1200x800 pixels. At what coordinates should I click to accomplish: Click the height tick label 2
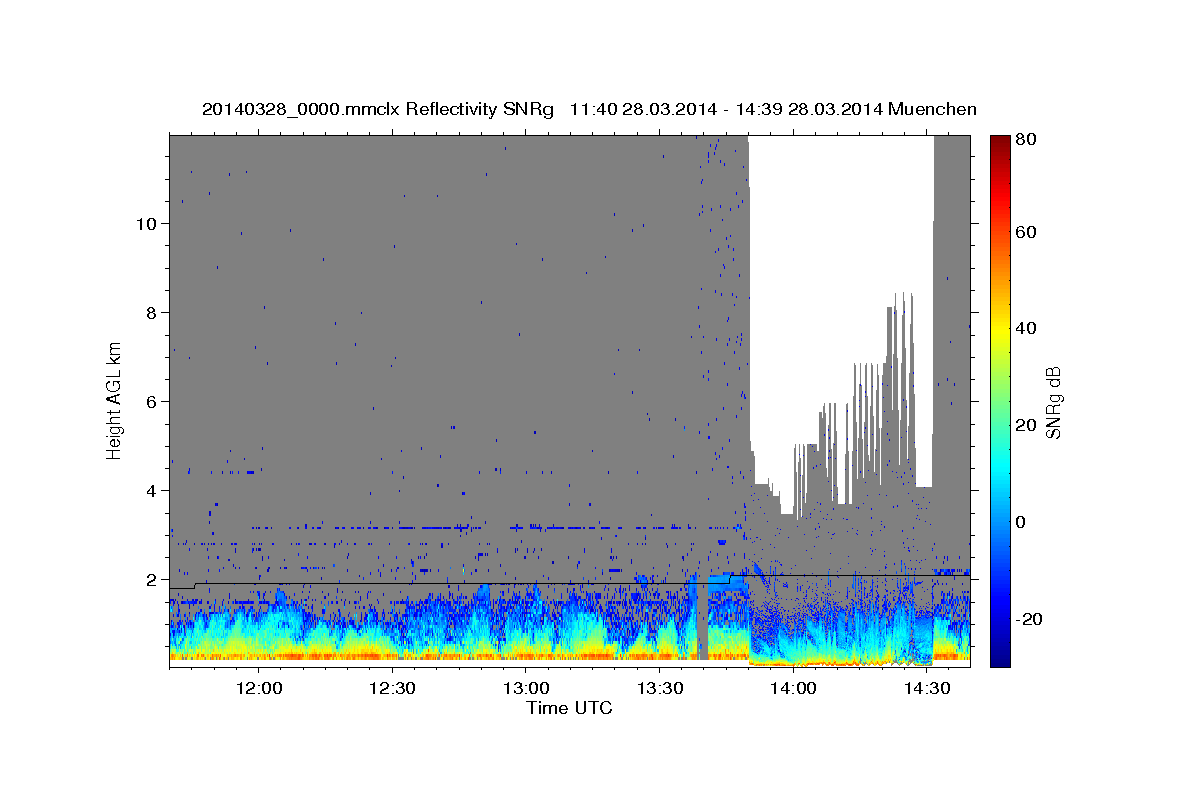150,580
